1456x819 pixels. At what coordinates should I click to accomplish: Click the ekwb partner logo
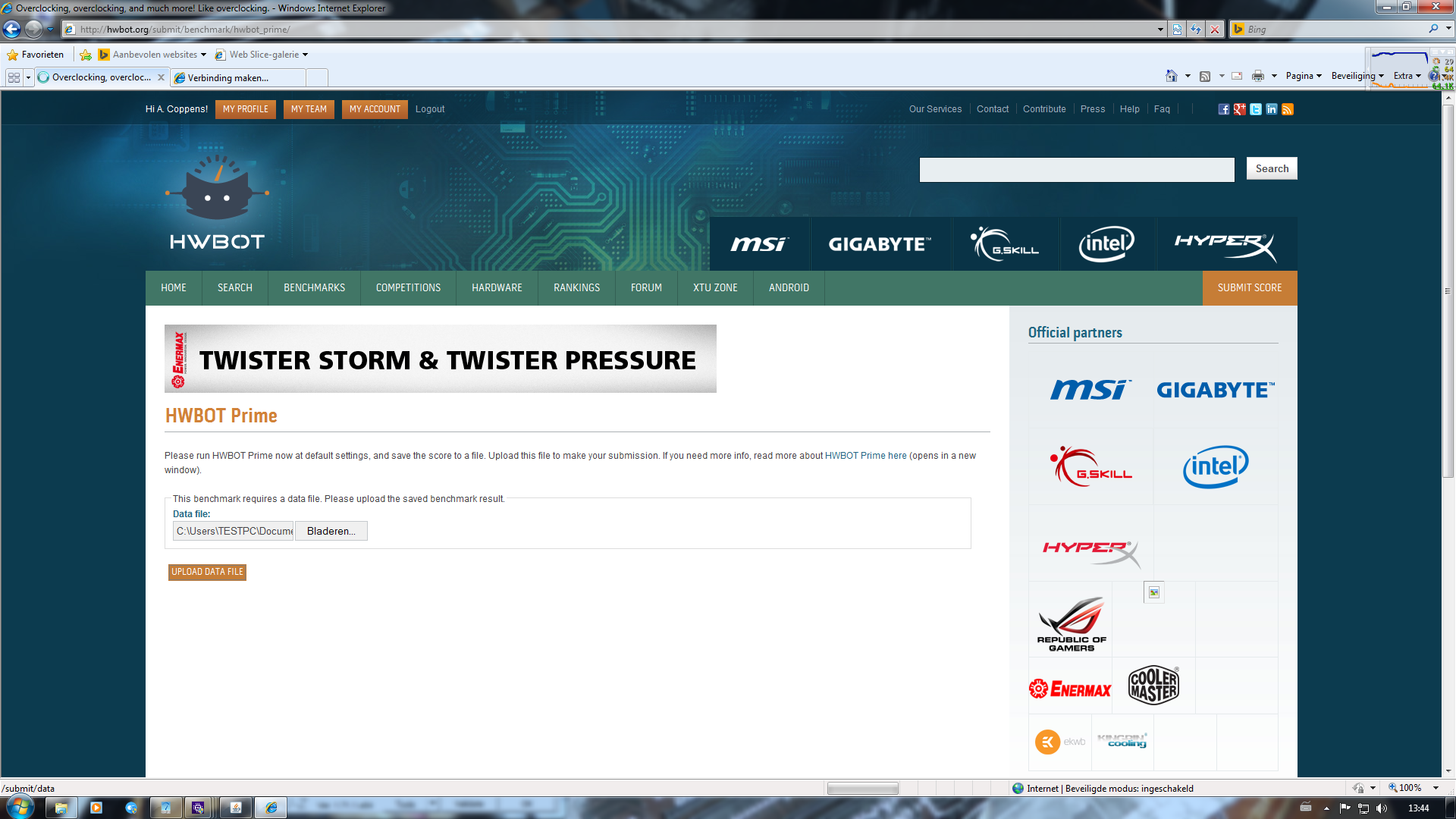[1060, 742]
